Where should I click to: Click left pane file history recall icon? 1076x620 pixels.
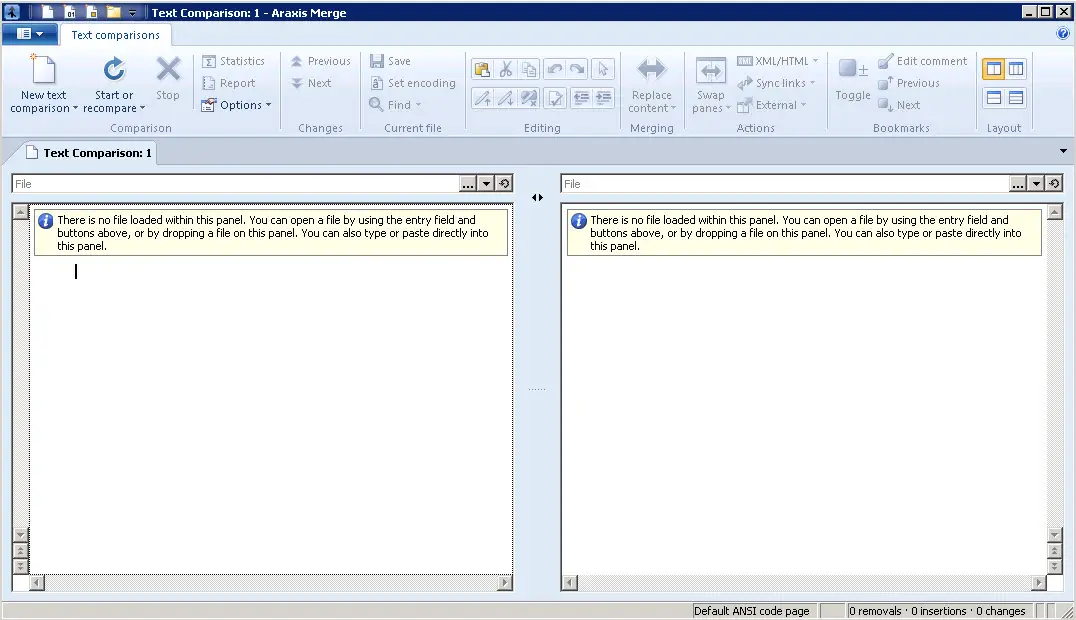(504, 183)
